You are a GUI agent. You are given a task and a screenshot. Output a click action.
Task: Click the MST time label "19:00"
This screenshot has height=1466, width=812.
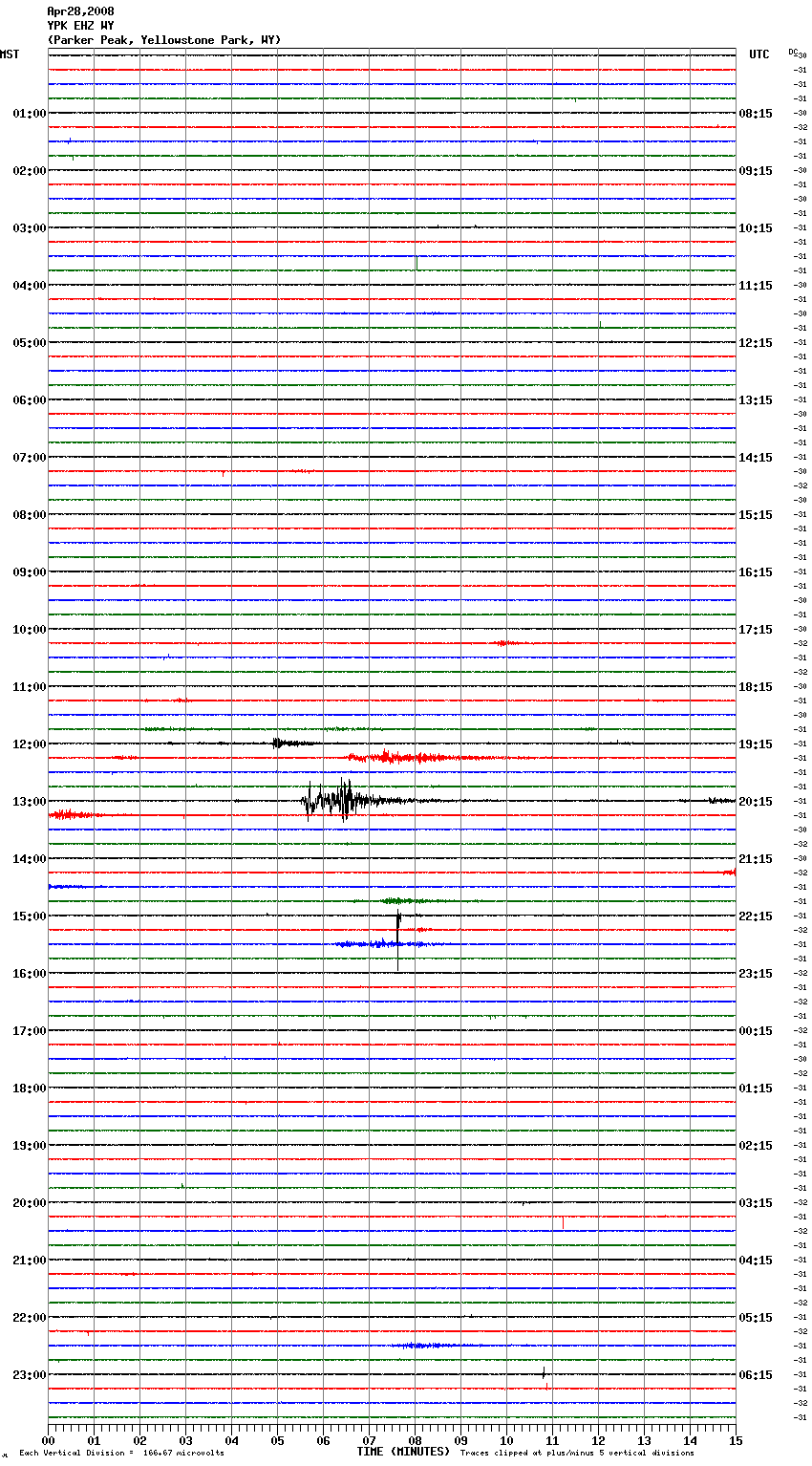coord(30,1146)
